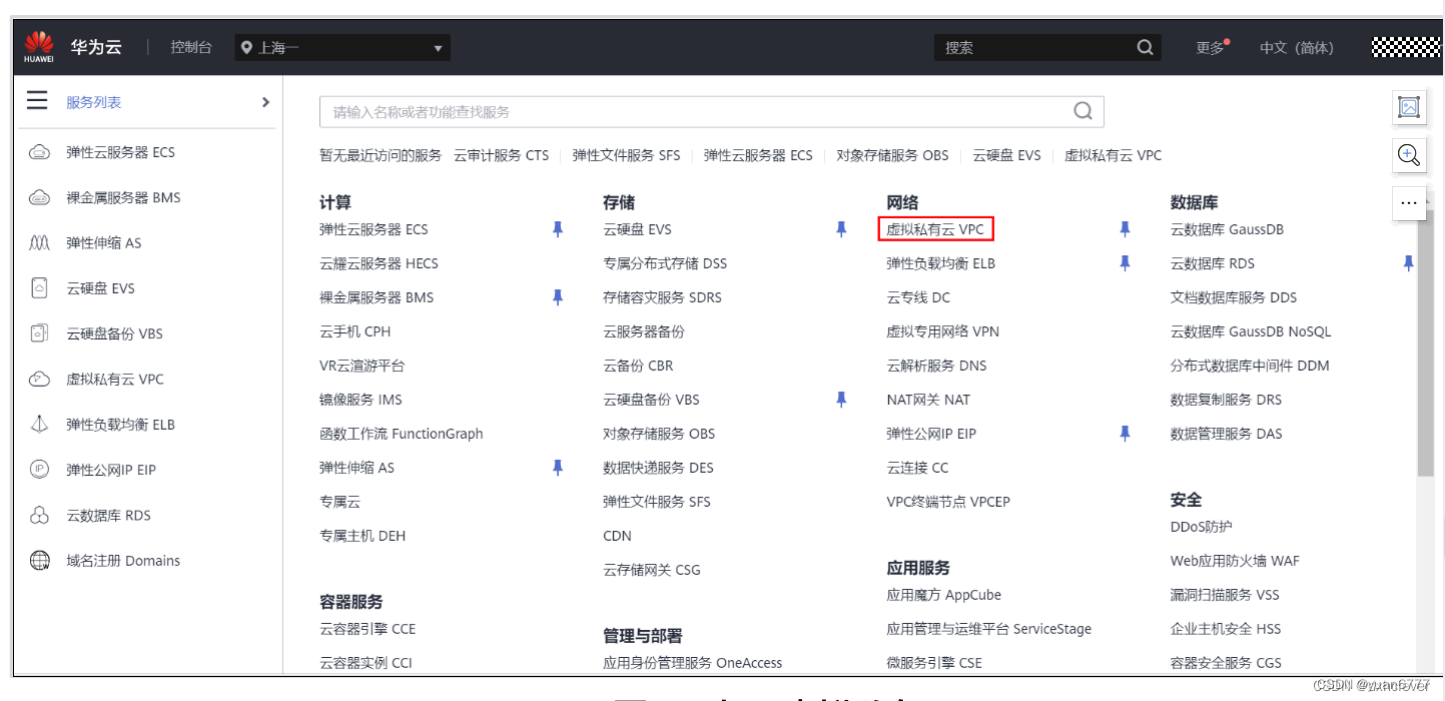Open recent service 对象存储服务 OBS

[x=892, y=155]
